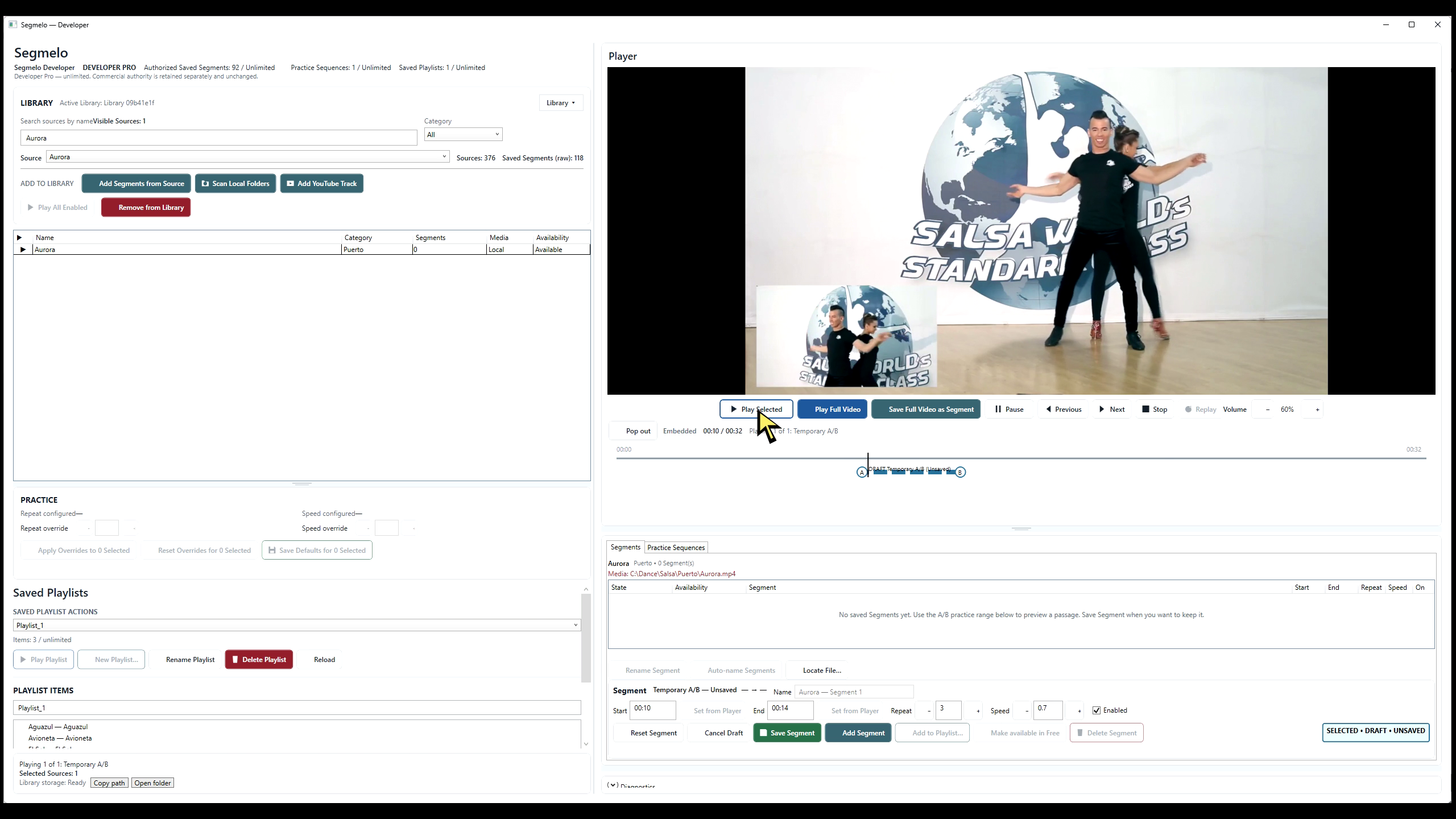Click the B marker on the timeline
Image resolution: width=1456 pixels, height=819 pixels.
(x=960, y=472)
